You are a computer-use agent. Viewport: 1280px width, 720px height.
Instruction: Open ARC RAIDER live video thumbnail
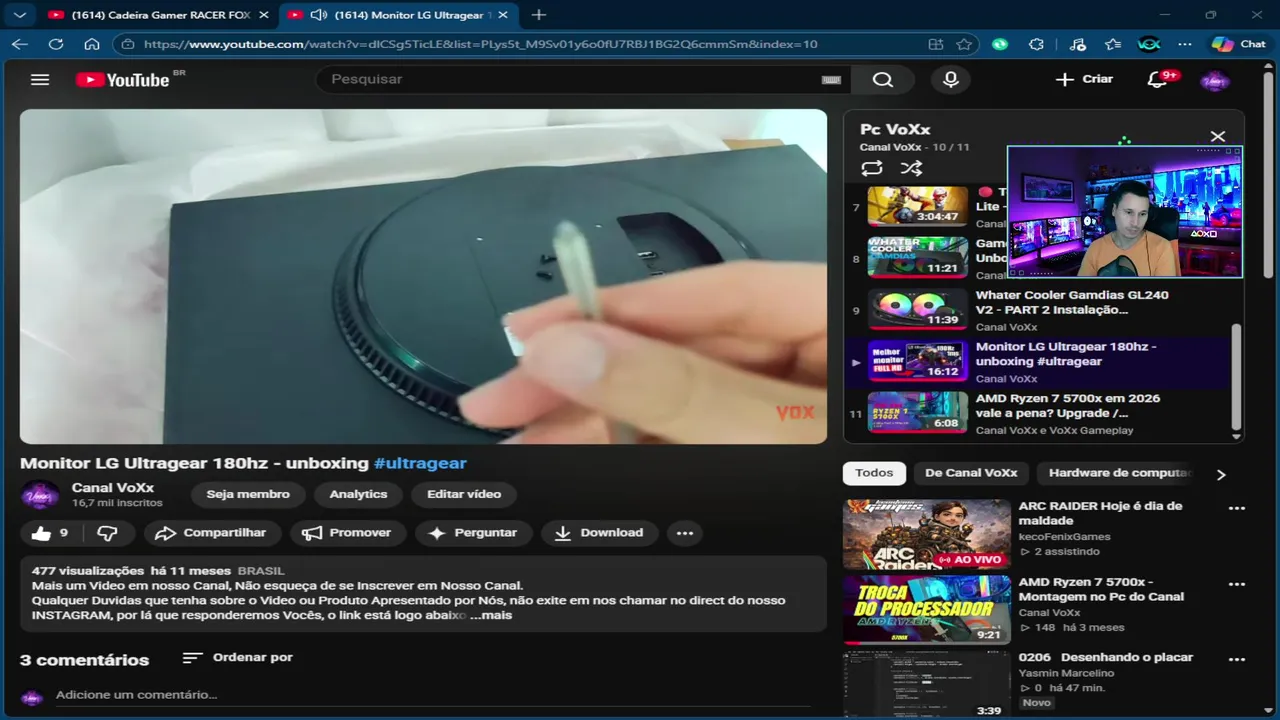point(927,534)
